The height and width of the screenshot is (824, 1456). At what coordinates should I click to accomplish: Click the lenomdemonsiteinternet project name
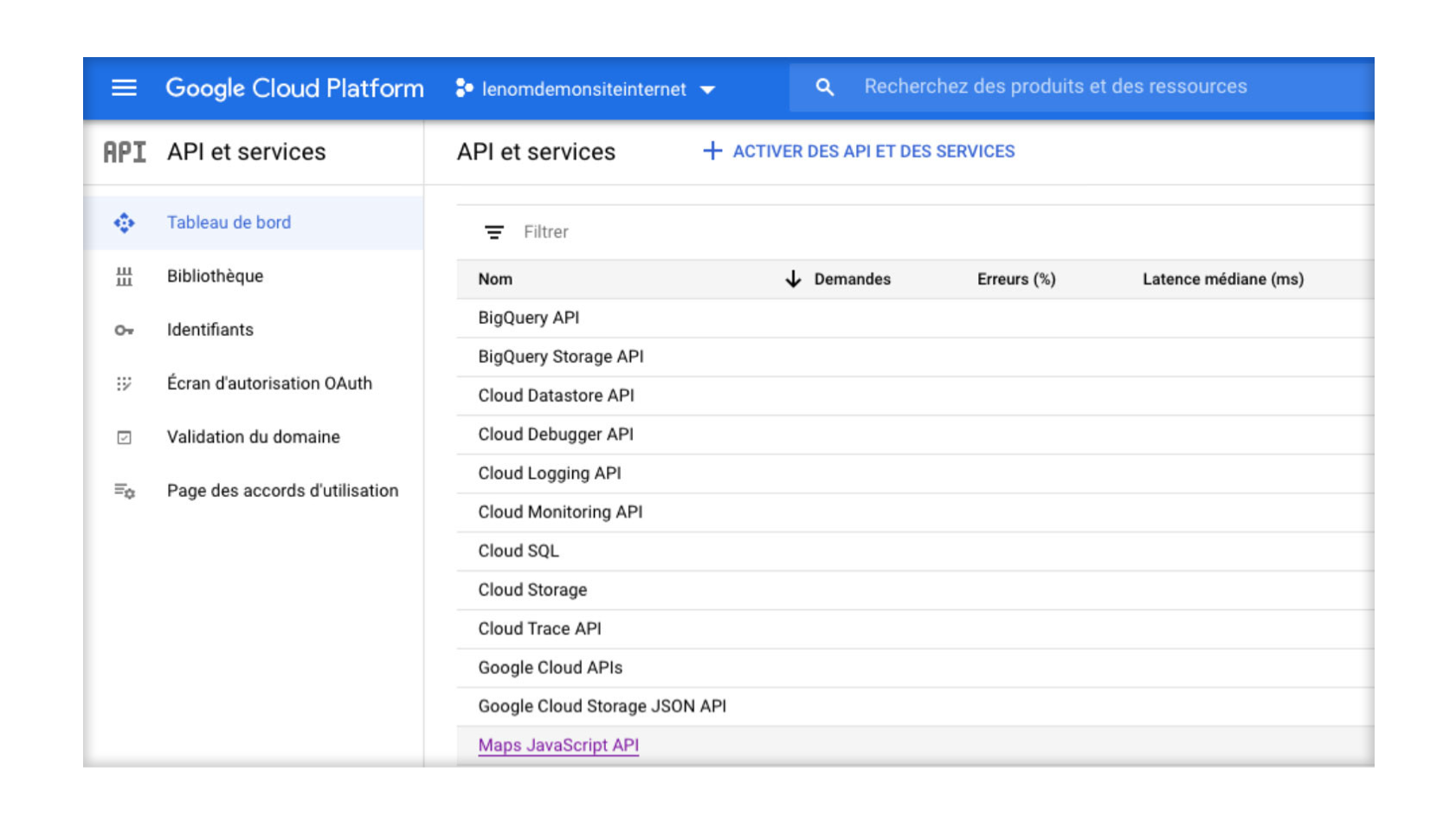coord(583,89)
